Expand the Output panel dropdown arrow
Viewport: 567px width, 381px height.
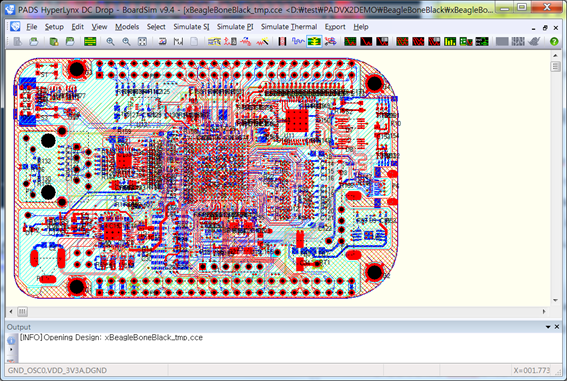(x=548, y=327)
